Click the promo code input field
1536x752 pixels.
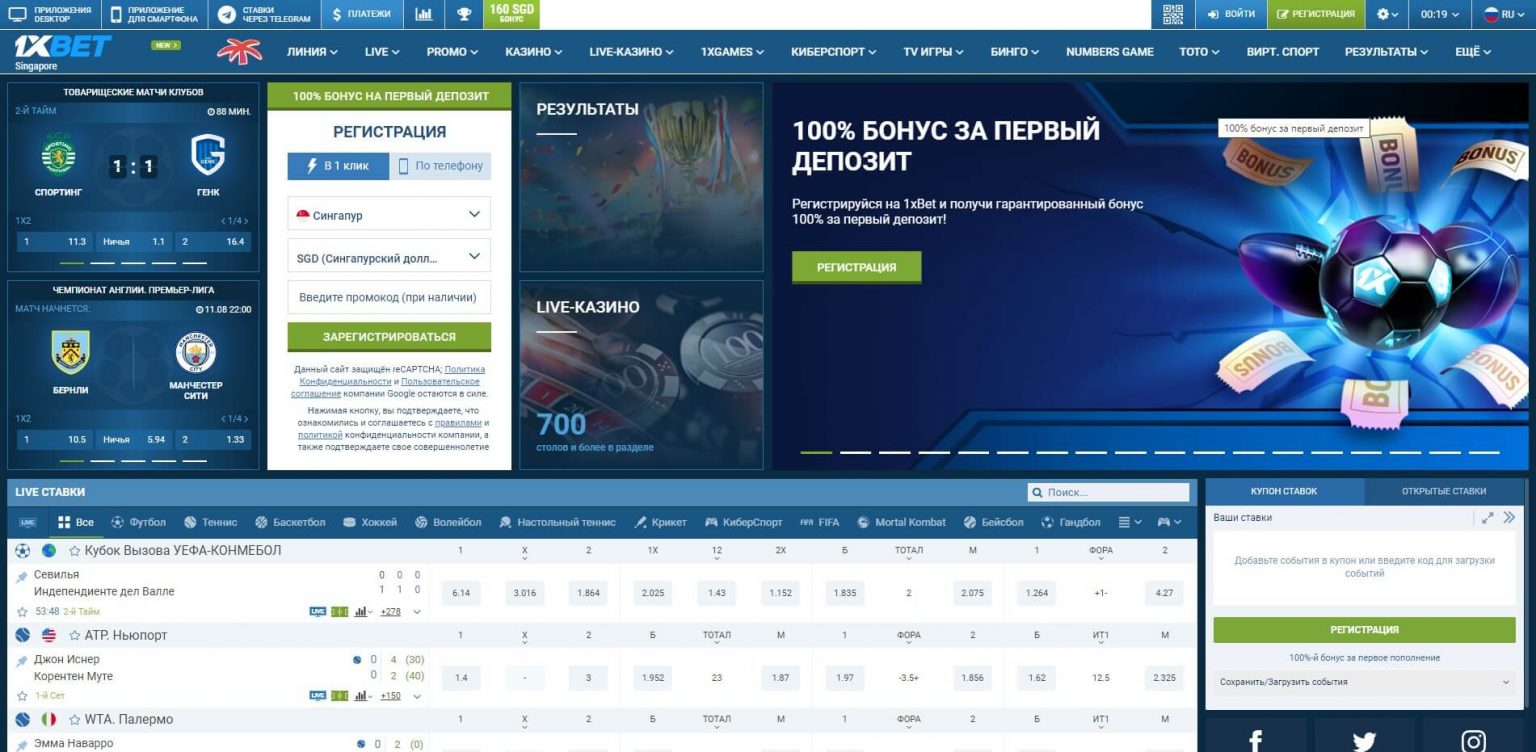pos(389,298)
